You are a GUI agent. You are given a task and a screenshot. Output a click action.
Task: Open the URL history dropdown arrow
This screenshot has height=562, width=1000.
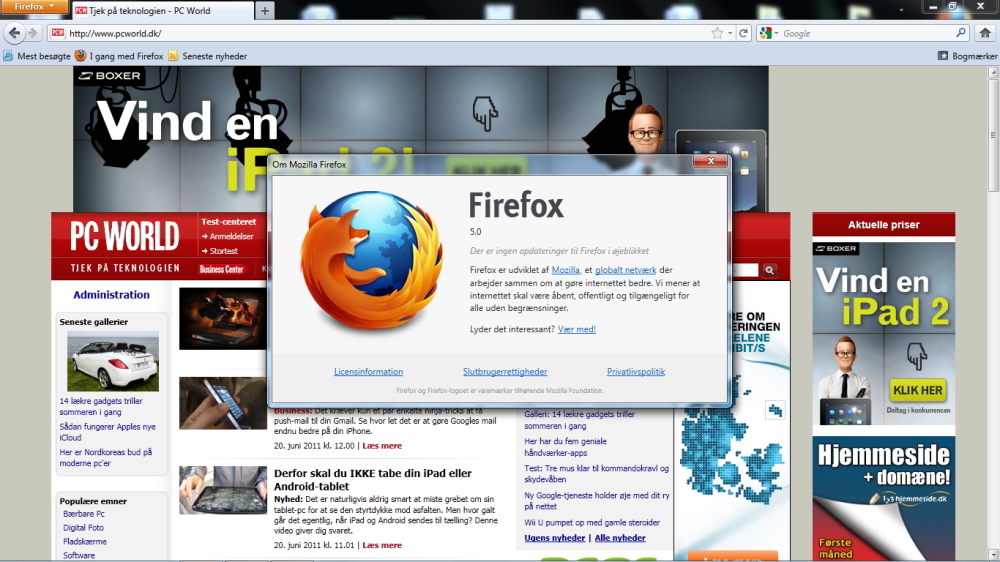(x=730, y=33)
